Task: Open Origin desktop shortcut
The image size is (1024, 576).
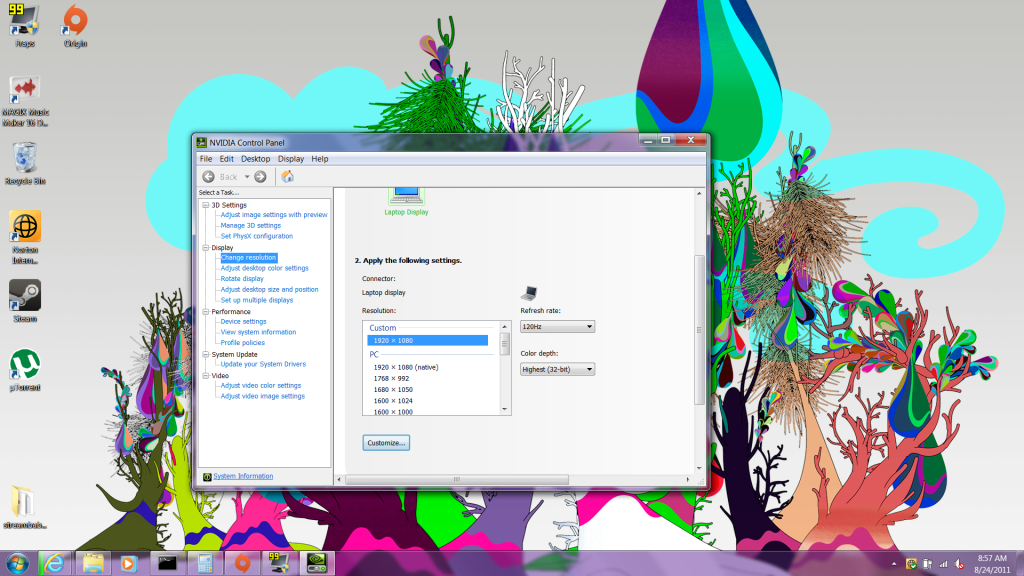Action: 75,26
